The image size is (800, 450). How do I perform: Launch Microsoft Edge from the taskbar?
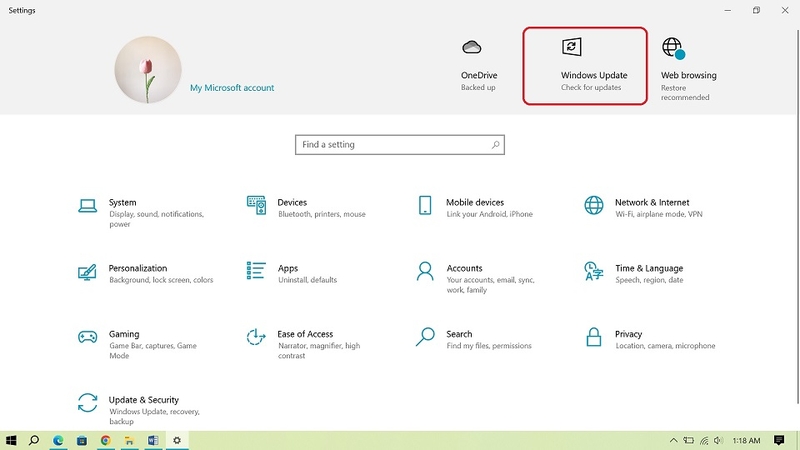click(x=58, y=440)
